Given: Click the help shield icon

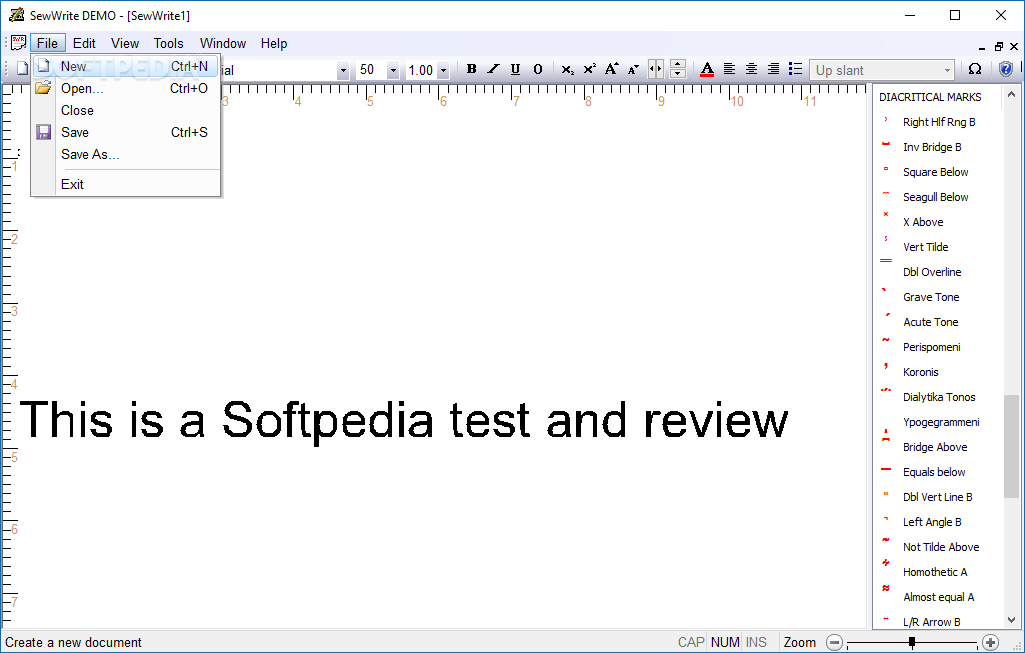Looking at the screenshot, I should [1006, 69].
